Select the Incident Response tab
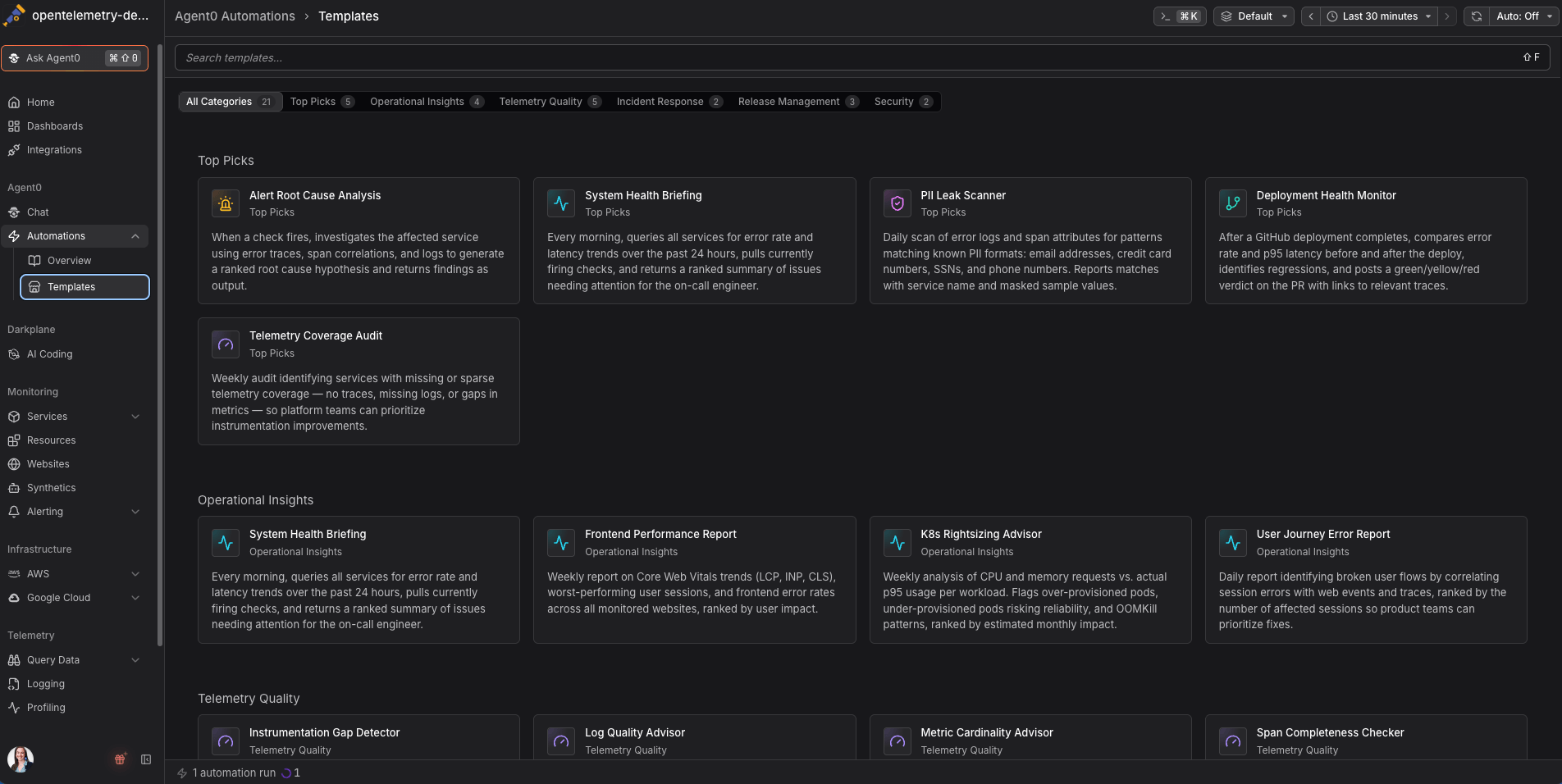 669,102
